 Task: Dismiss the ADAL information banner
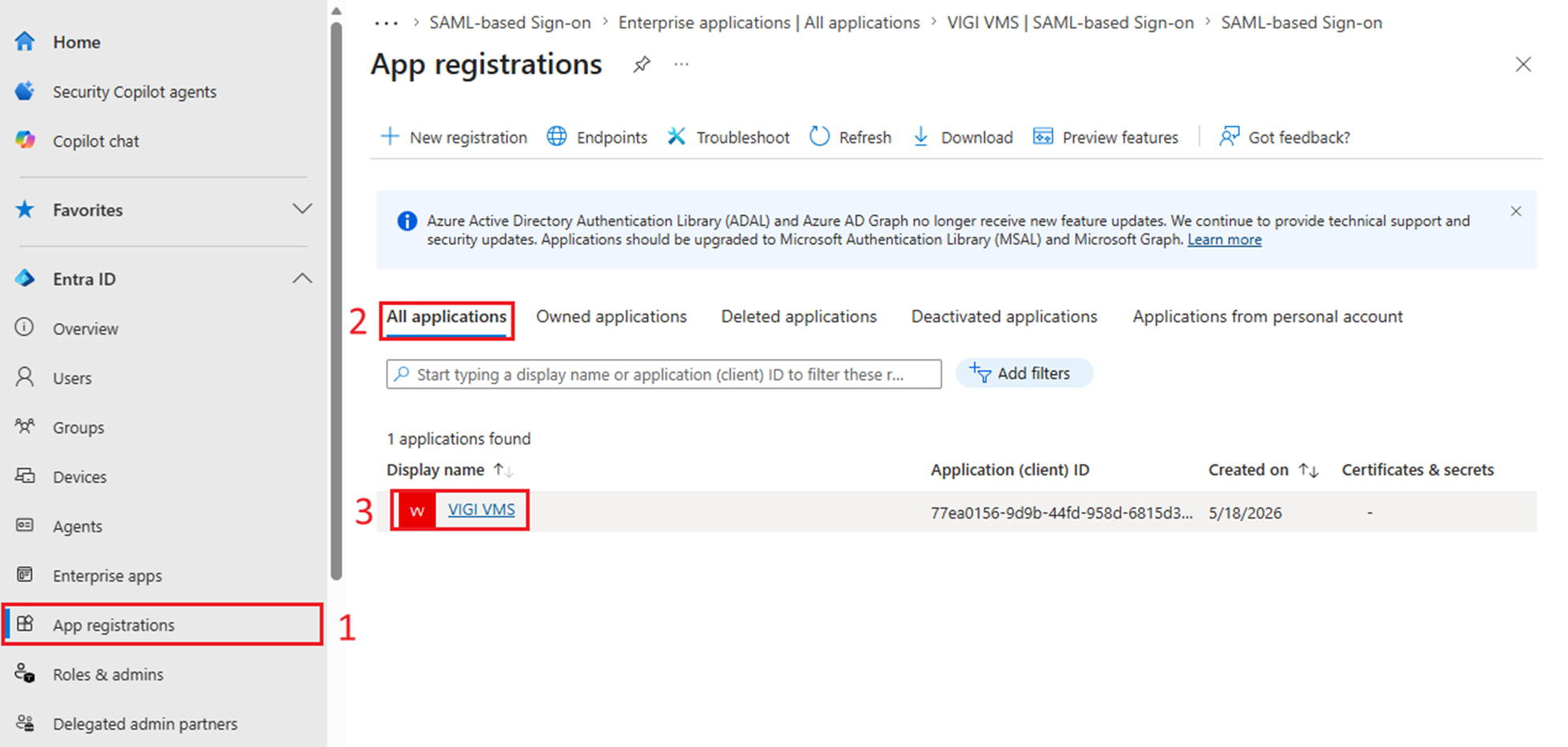click(x=1516, y=211)
